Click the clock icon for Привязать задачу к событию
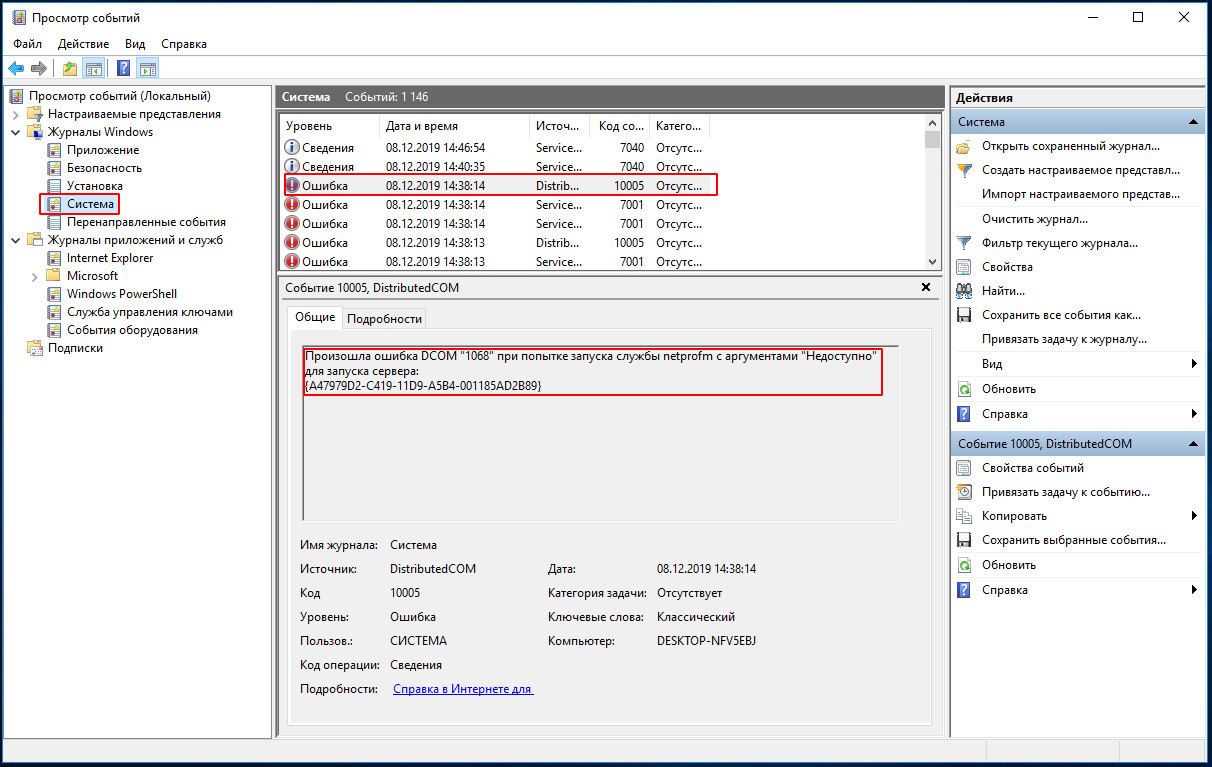 964,492
